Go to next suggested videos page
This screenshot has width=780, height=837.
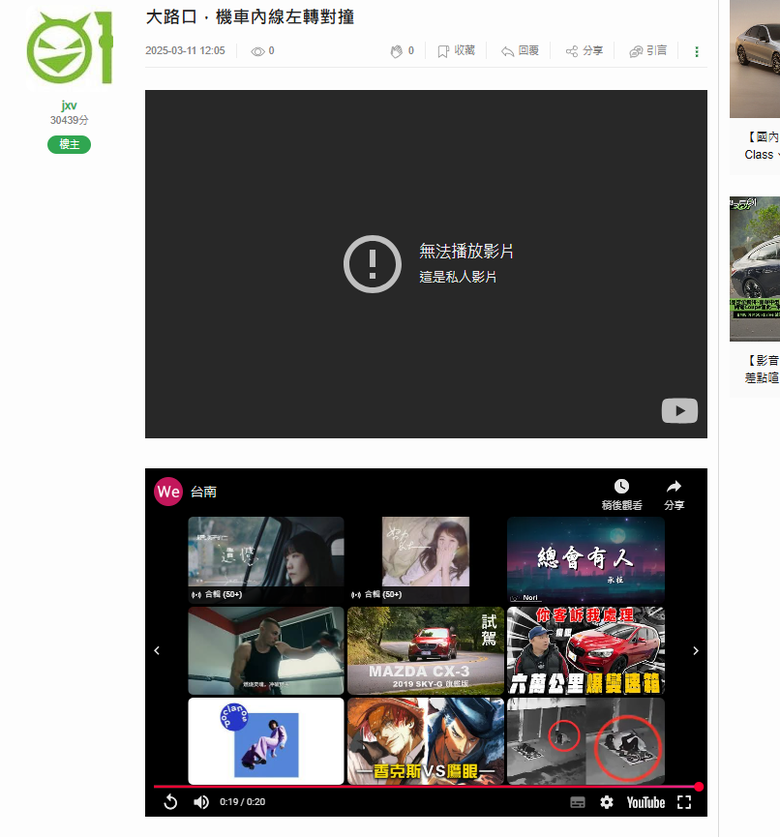(696, 651)
